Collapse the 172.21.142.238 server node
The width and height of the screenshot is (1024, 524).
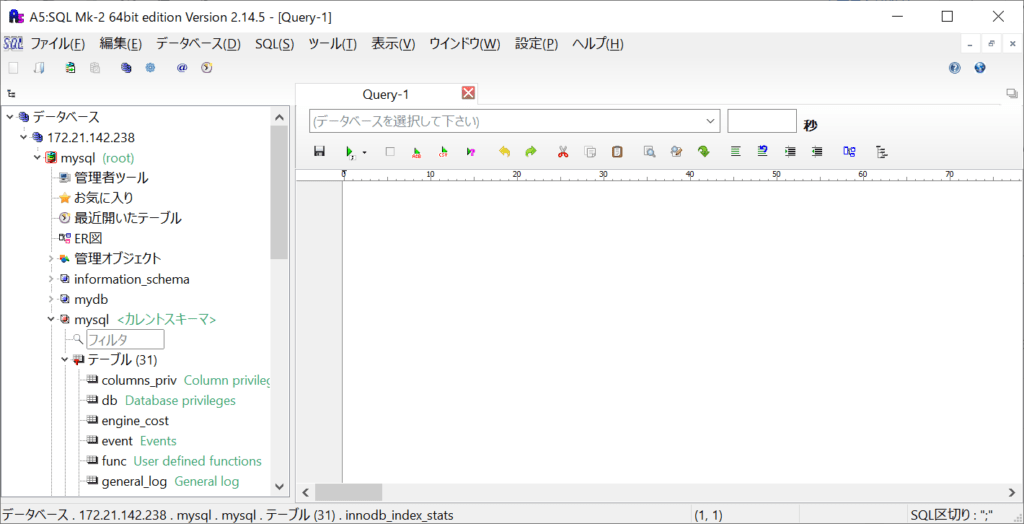click(x=24, y=137)
